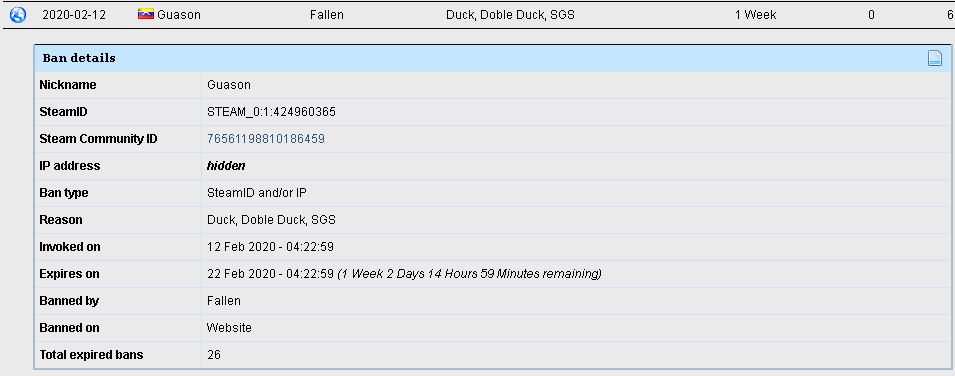Click the reason Duck, Doble Duck, SGS in row
Screen dimensions: 955x376
pos(510,15)
